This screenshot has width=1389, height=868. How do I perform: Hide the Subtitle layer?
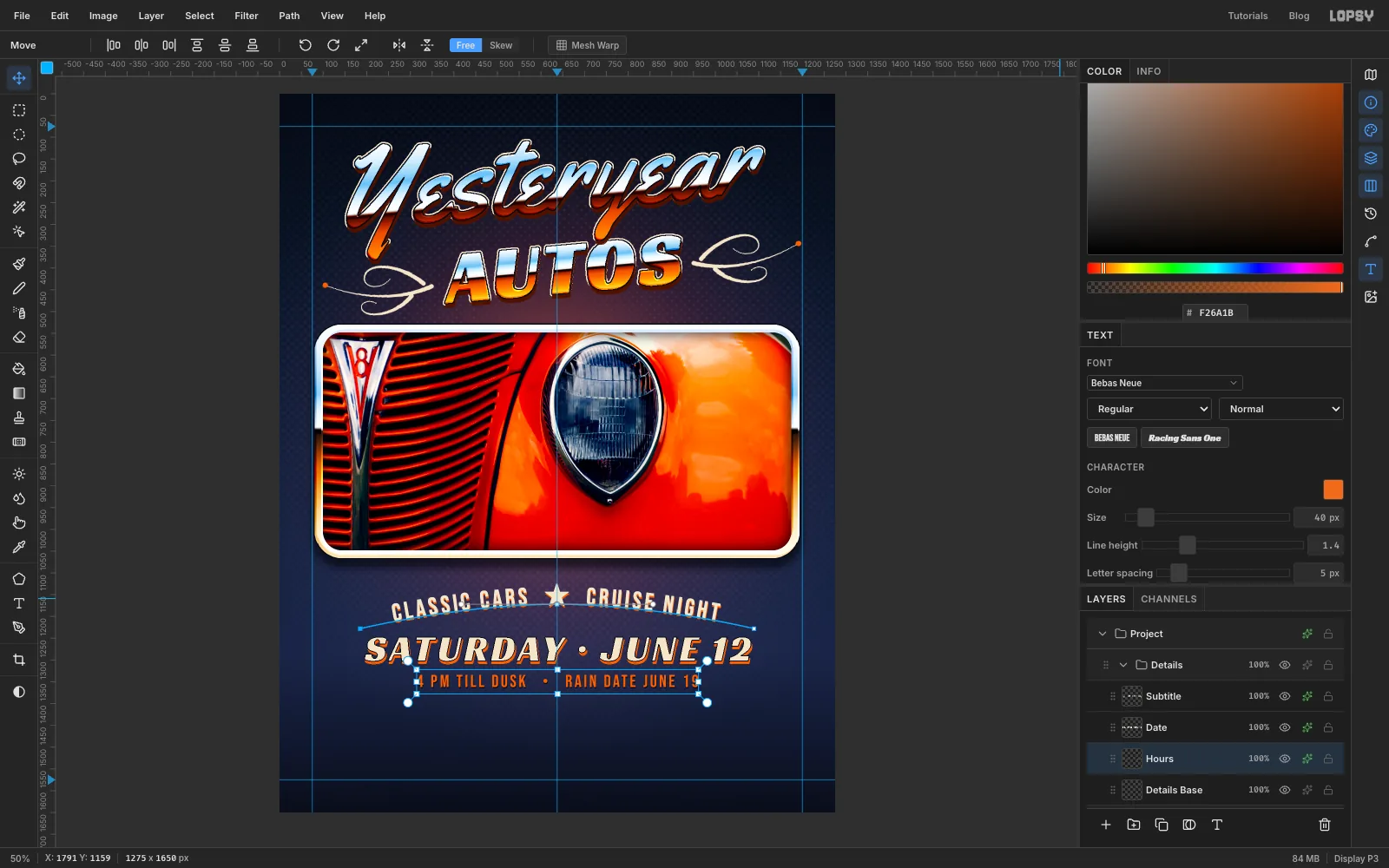coord(1285,696)
